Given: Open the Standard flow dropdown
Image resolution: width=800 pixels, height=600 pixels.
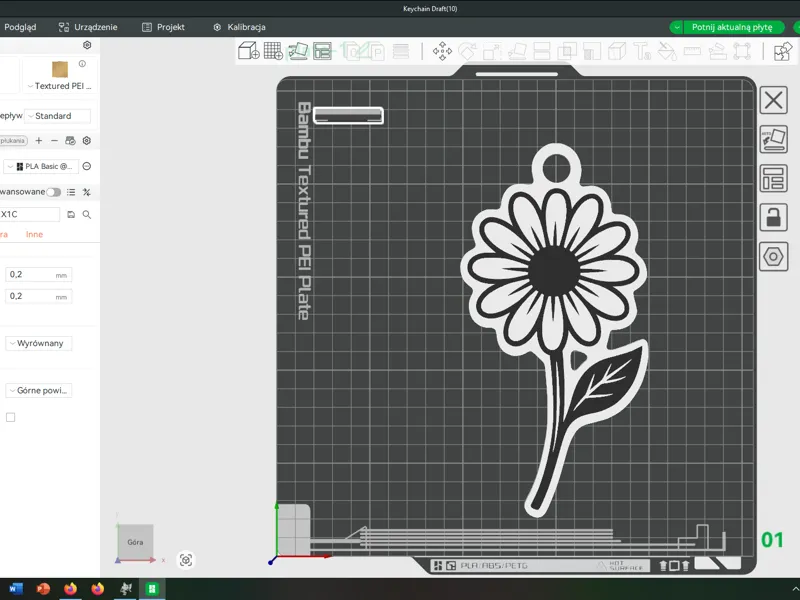Looking at the screenshot, I should point(57,116).
